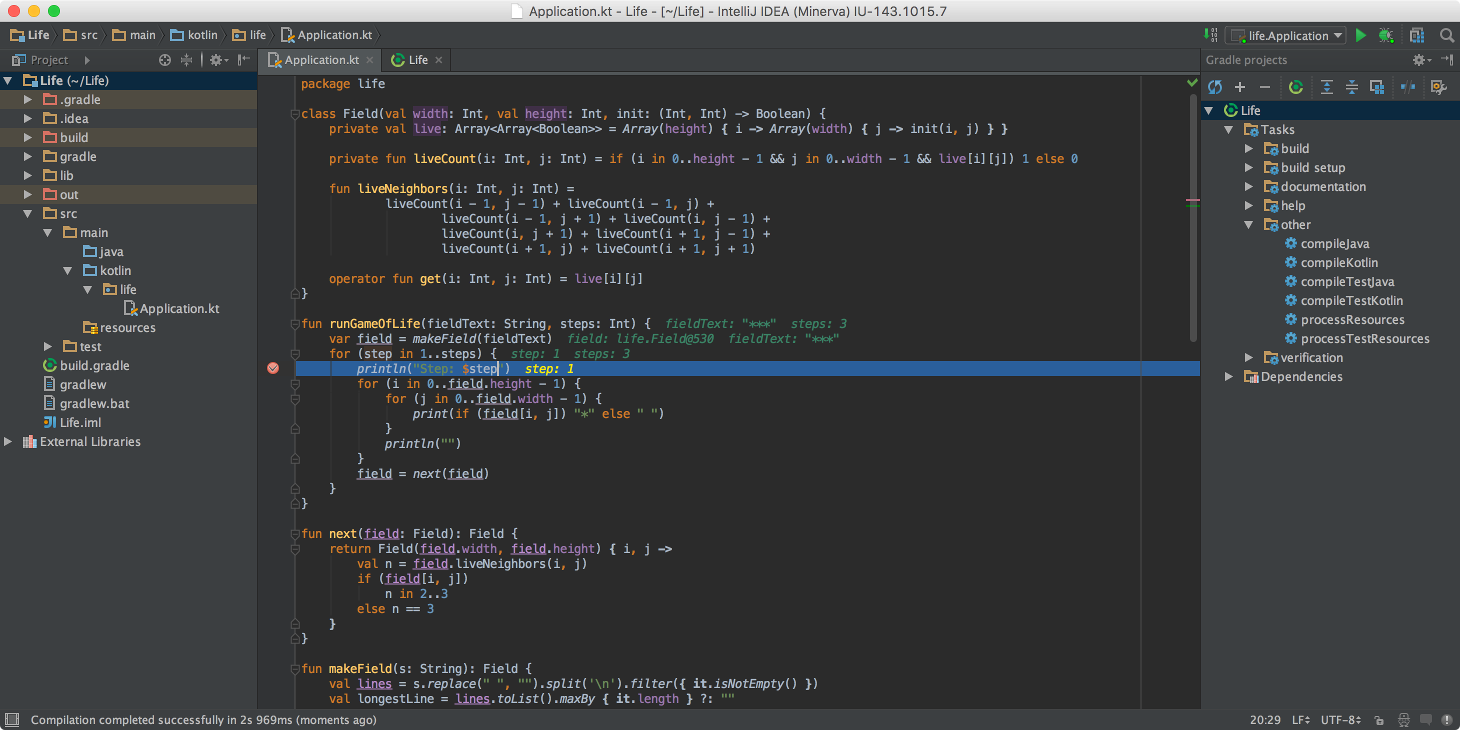The width and height of the screenshot is (1460, 730).
Task: Click the cursor position 20:29 indicator
Action: (x=1265, y=720)
